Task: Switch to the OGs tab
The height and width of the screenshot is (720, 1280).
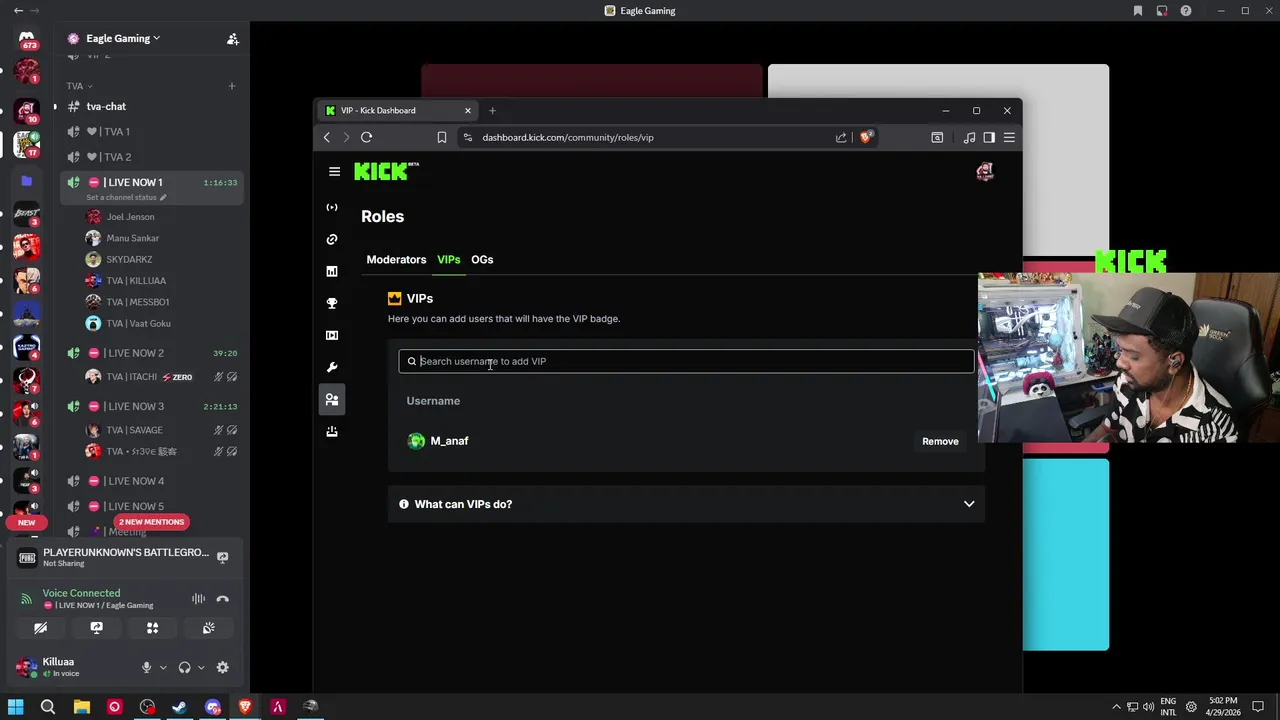Action: click(x=482, y=259)
